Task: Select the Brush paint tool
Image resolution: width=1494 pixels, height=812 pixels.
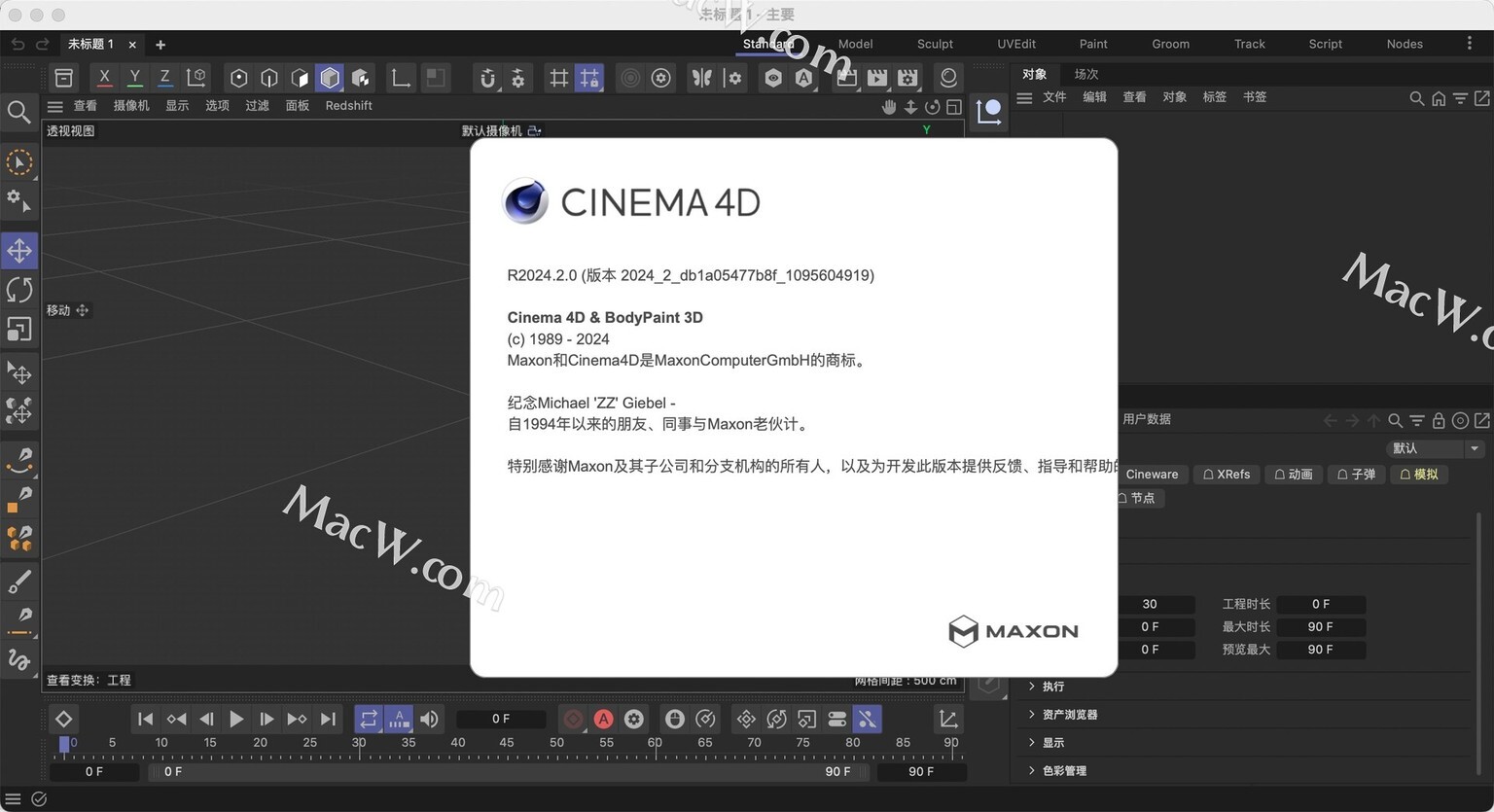Action: [x=19, y=582]
